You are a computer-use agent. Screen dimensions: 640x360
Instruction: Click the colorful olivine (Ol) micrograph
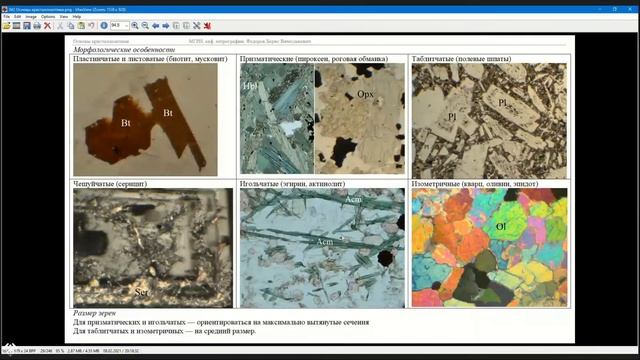[x=489, y=247]
